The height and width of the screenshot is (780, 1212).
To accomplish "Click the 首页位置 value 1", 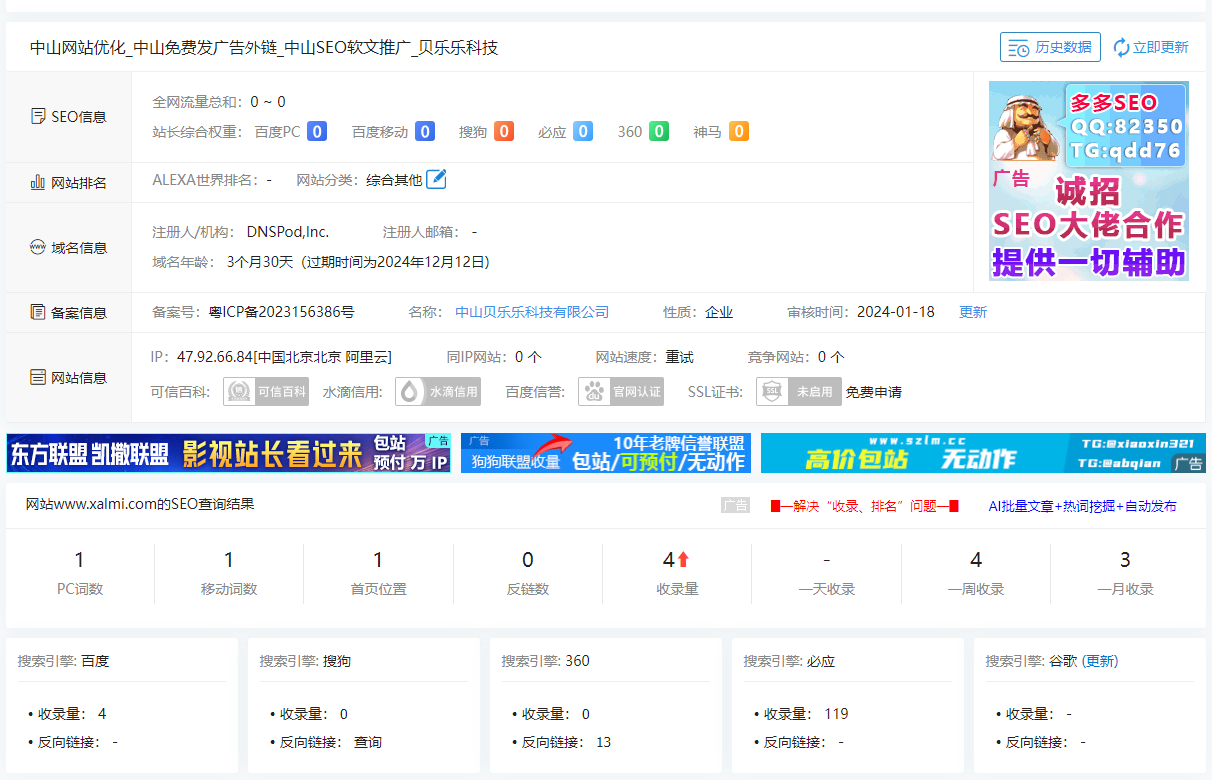I will point(378,560).
